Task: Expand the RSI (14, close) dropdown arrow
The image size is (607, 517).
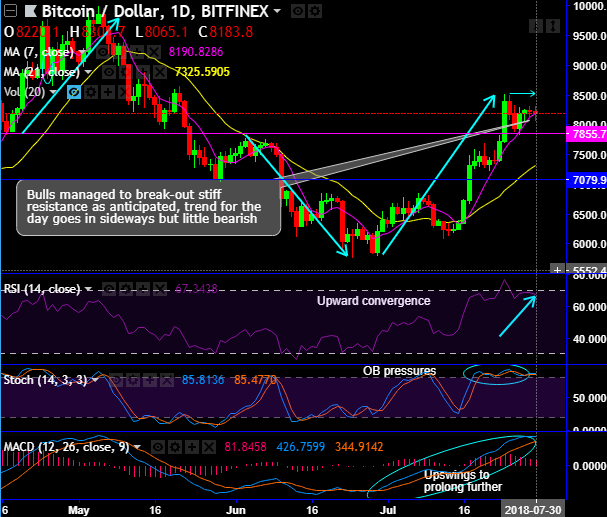Action: pos(89,289)
